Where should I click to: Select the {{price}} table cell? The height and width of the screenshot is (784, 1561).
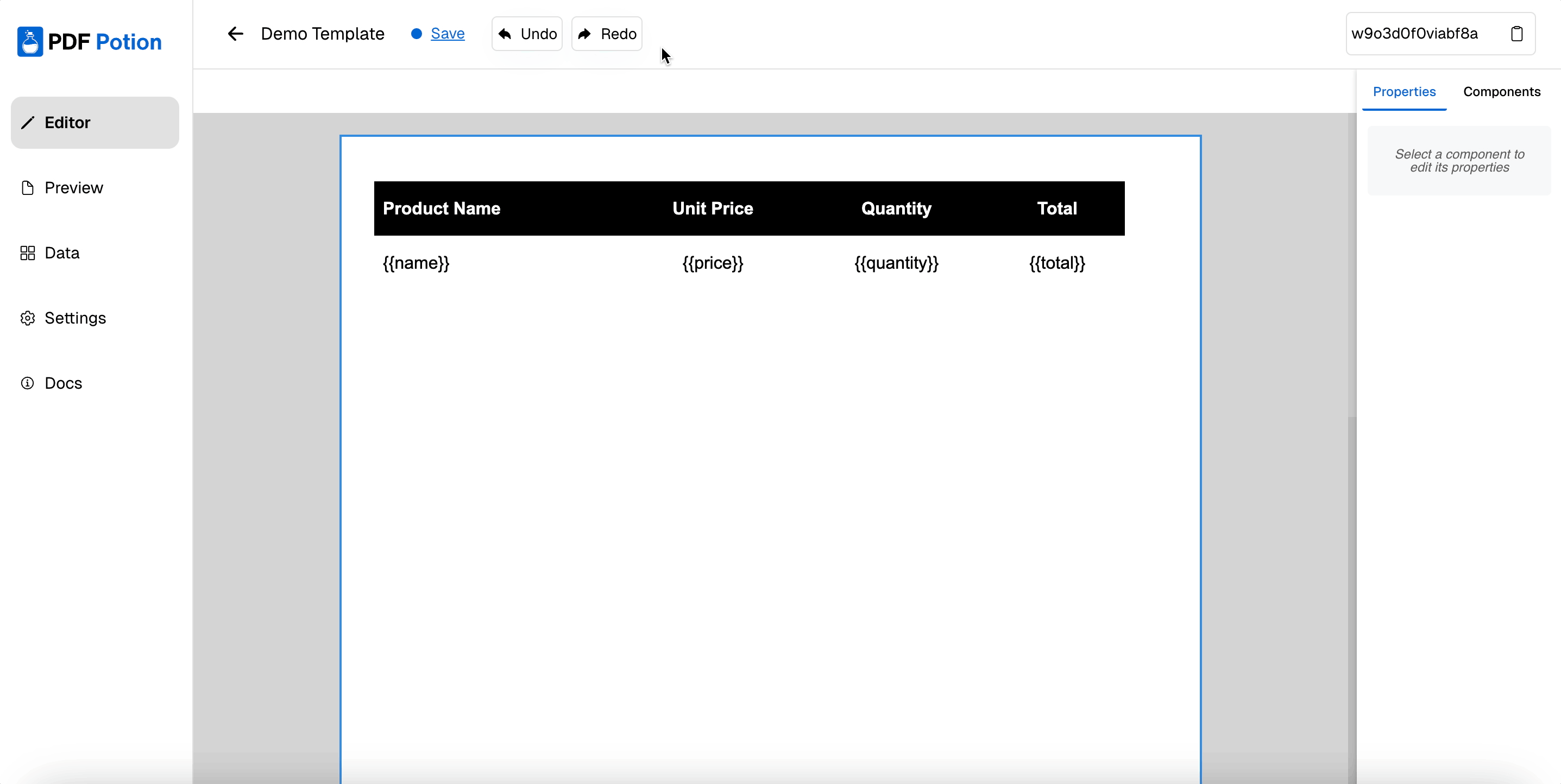712,263
